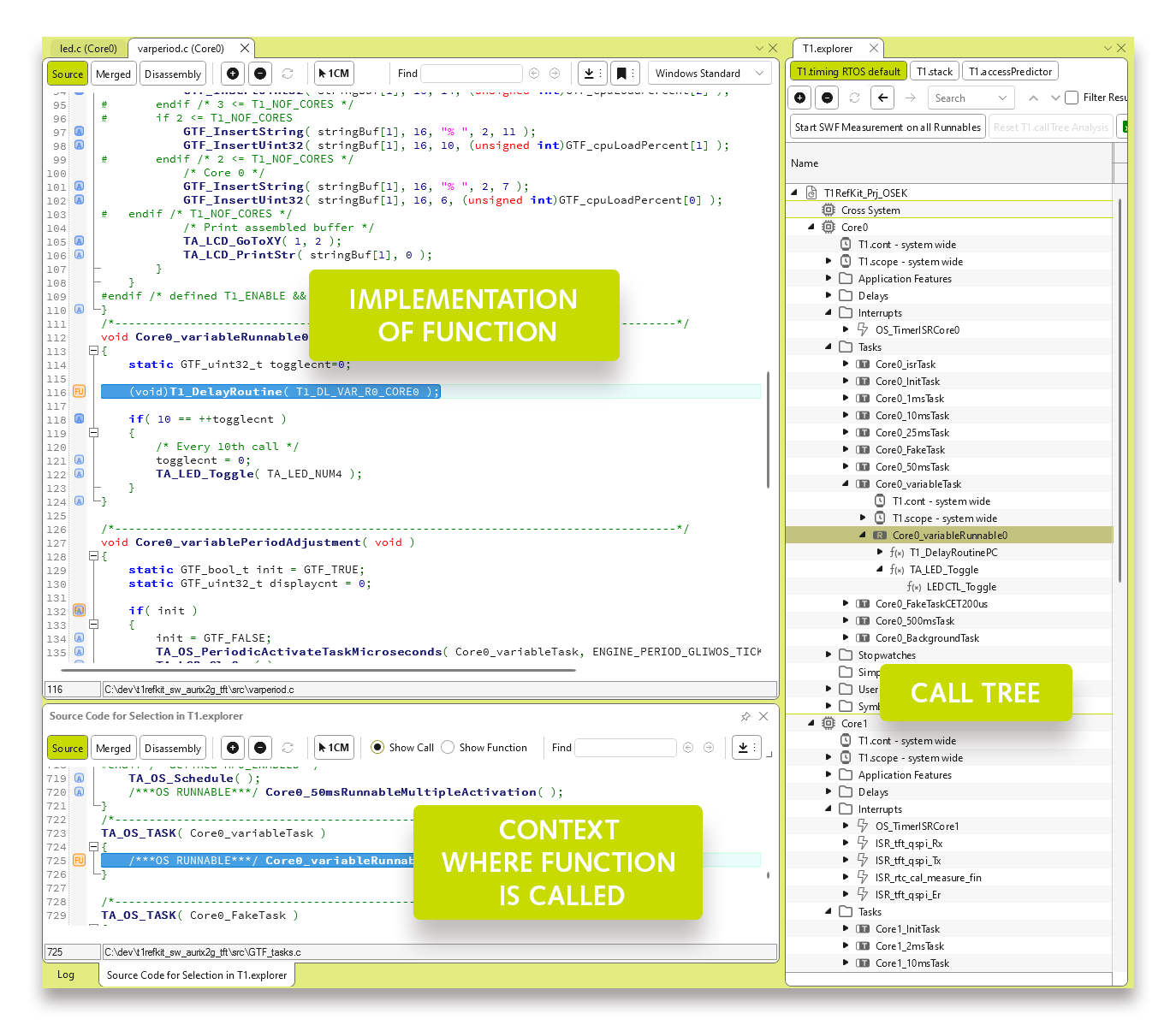Select the Show Function radio button
The width and height of the screenshot is (1176, 1025).
[x=448, y=747]
